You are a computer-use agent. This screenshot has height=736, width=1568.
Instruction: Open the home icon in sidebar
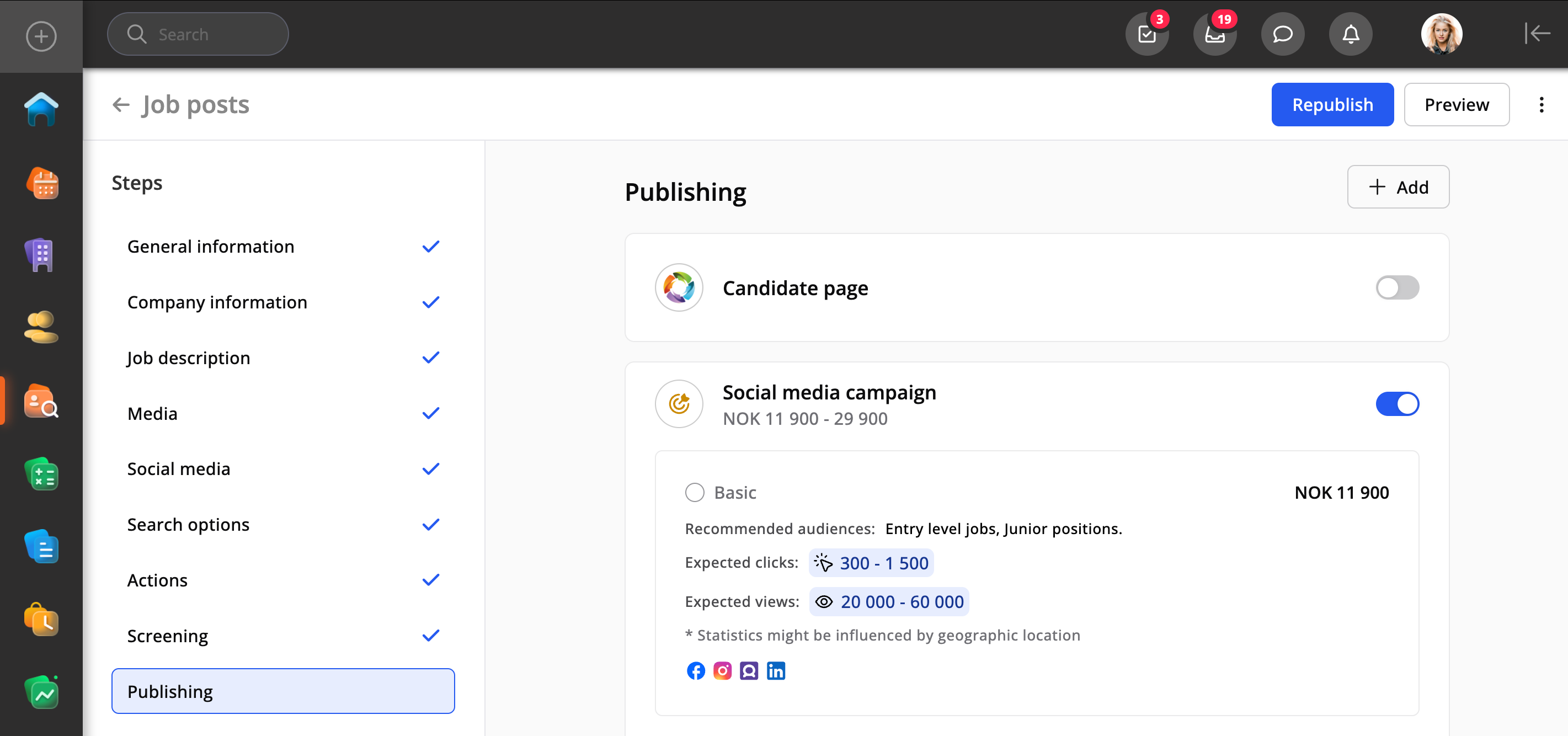(x=41, y=110)
